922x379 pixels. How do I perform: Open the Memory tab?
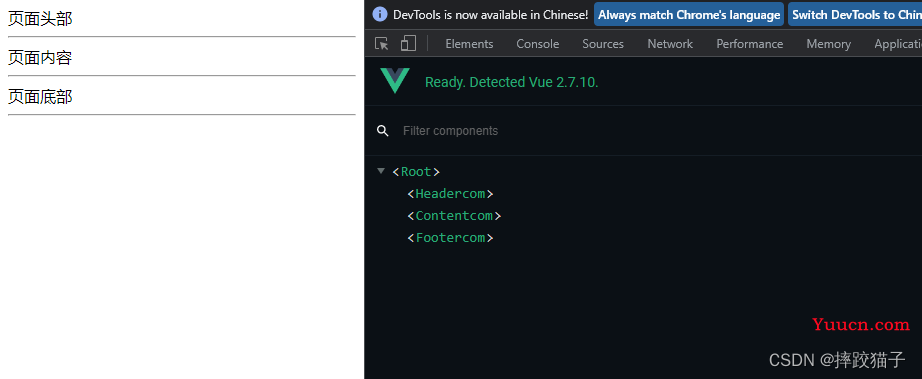pos(829,44)
